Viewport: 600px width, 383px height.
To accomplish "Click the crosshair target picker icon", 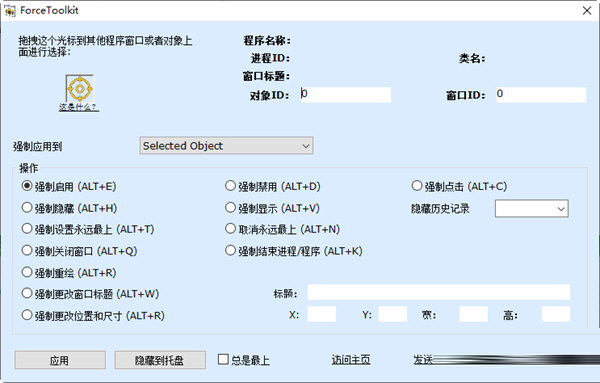I will (80, 89).
